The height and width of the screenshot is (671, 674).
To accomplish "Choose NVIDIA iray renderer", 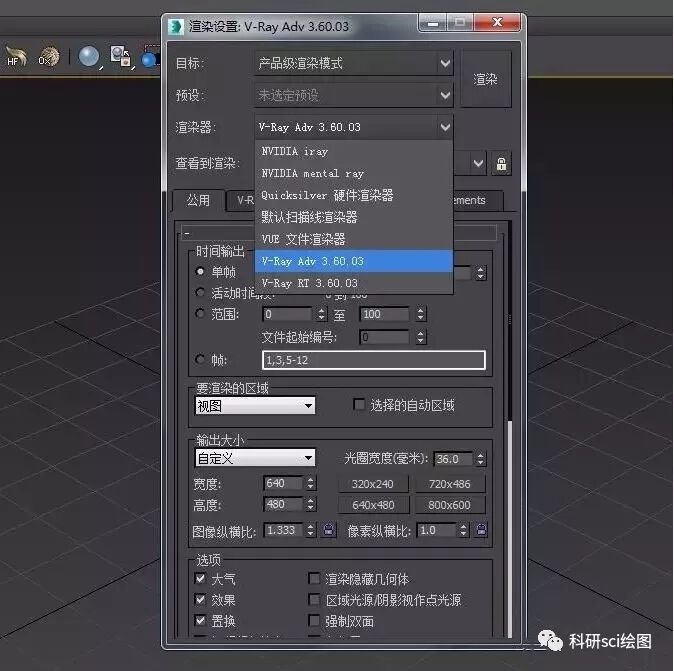I will (x=354, y=151).
